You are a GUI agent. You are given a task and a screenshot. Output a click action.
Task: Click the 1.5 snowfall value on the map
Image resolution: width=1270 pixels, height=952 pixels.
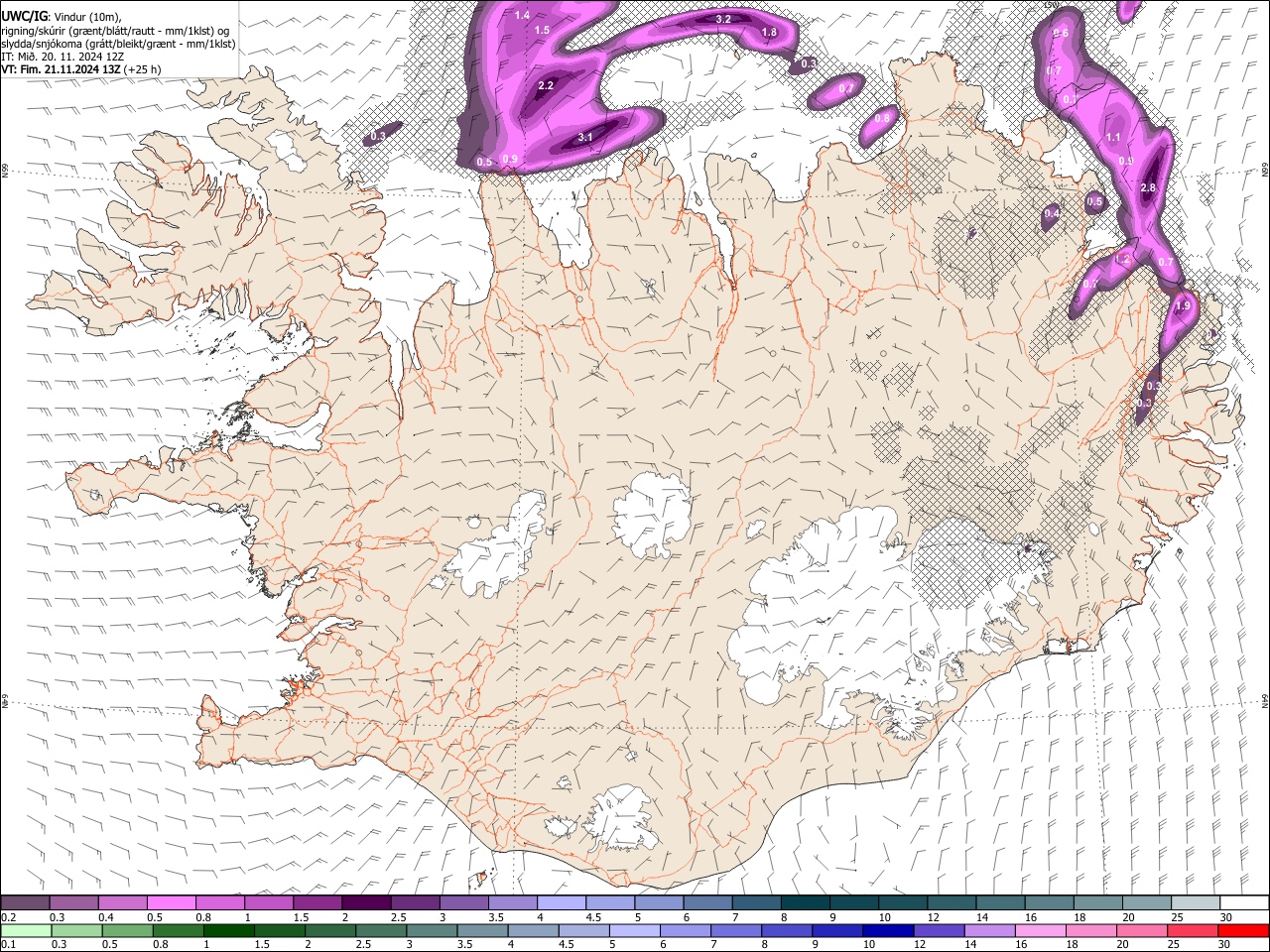(x=542, y=31)
